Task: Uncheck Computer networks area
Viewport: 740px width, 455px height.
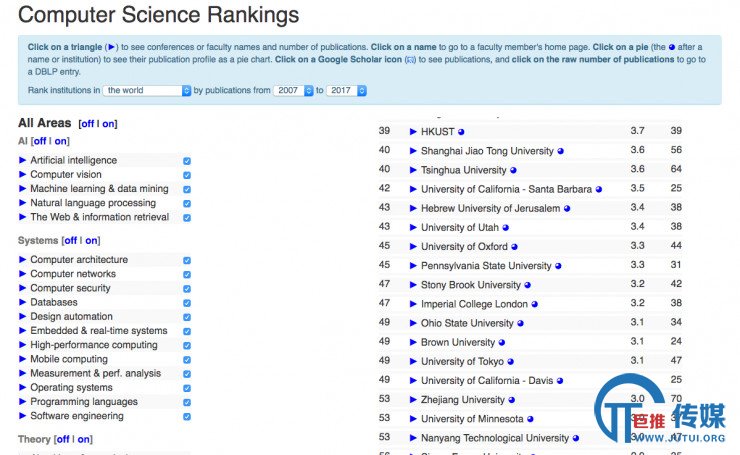Action: (187, 275)
